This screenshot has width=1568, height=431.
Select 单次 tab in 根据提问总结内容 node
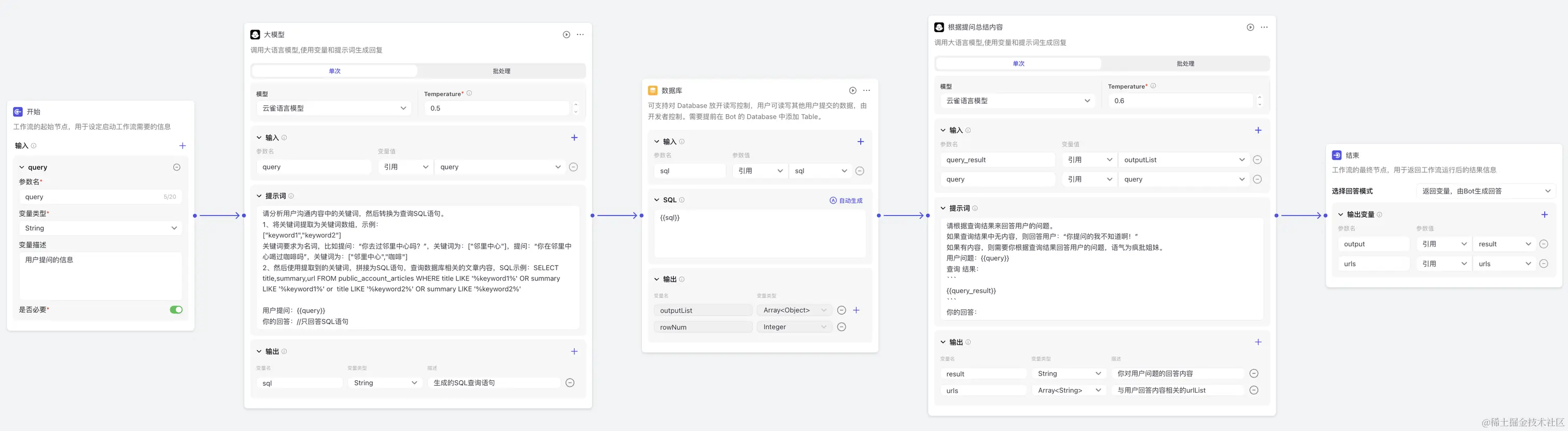point(1018,63)
